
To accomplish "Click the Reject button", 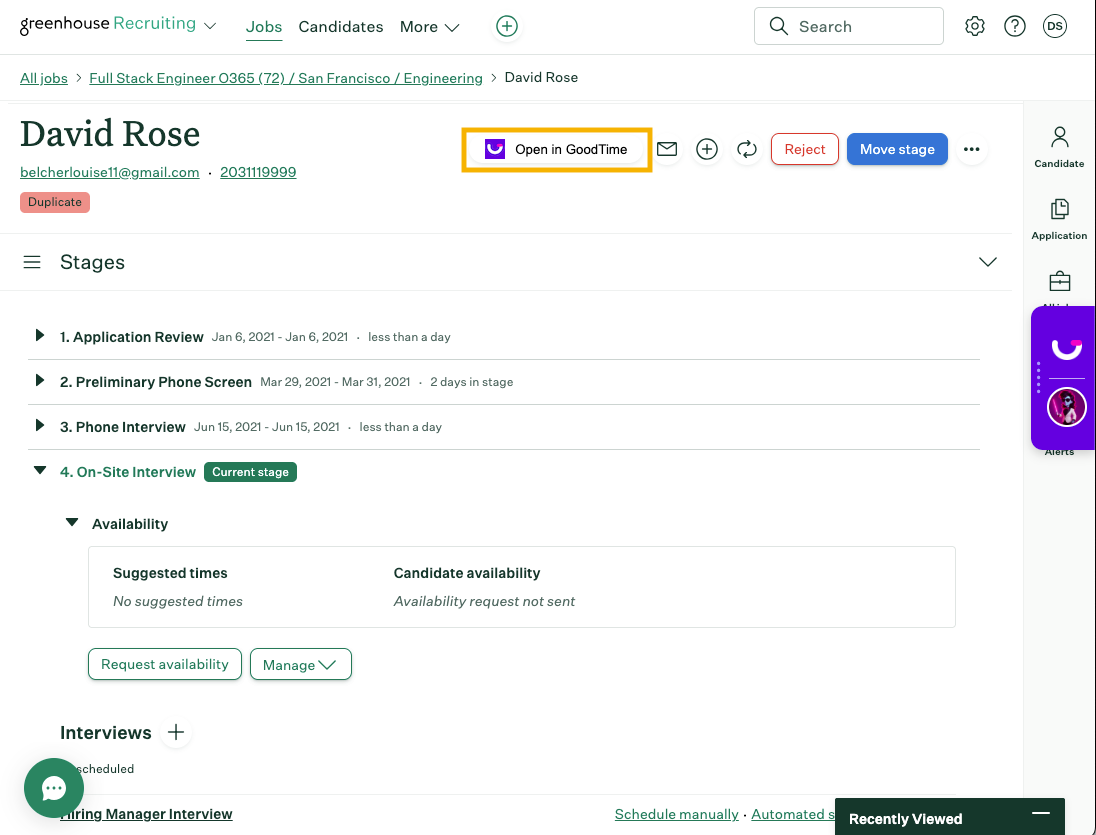I will (805, 149).
